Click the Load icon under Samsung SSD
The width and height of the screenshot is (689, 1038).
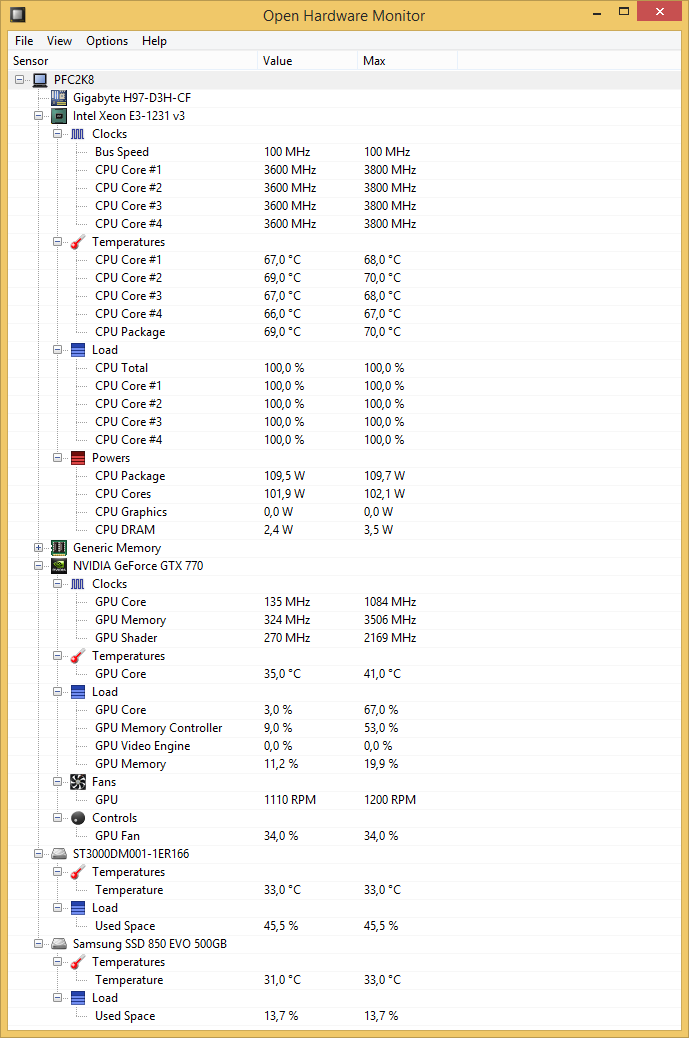tap(77, 998)
